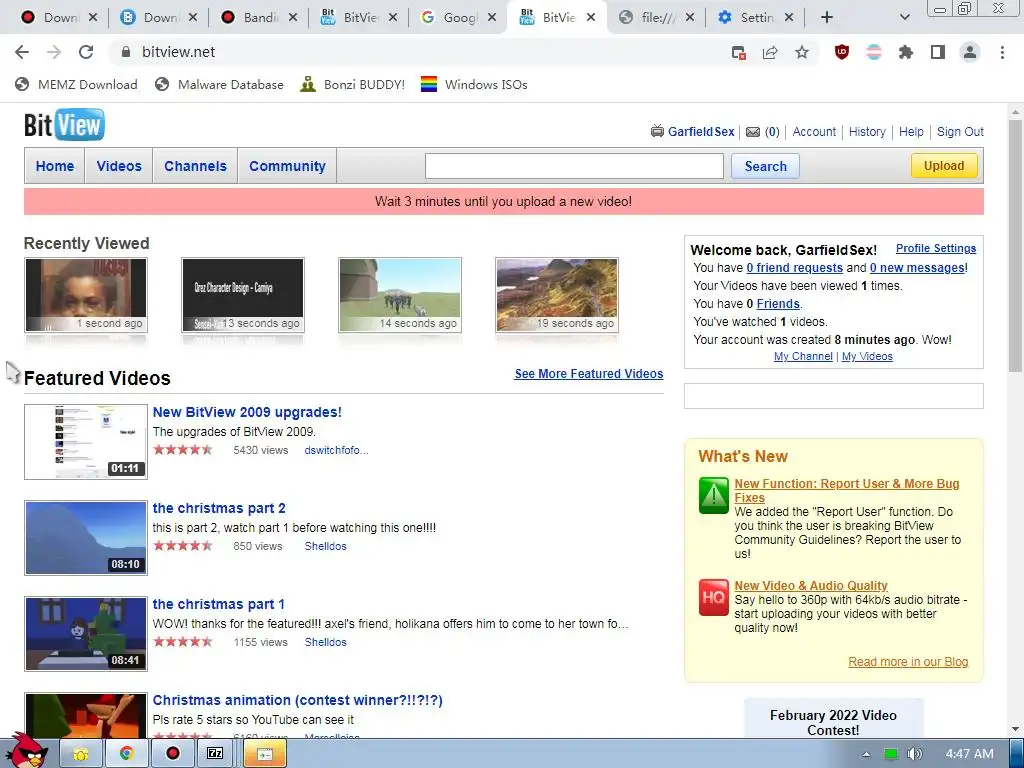Open Chrome from the taskbar

point(126,754)
